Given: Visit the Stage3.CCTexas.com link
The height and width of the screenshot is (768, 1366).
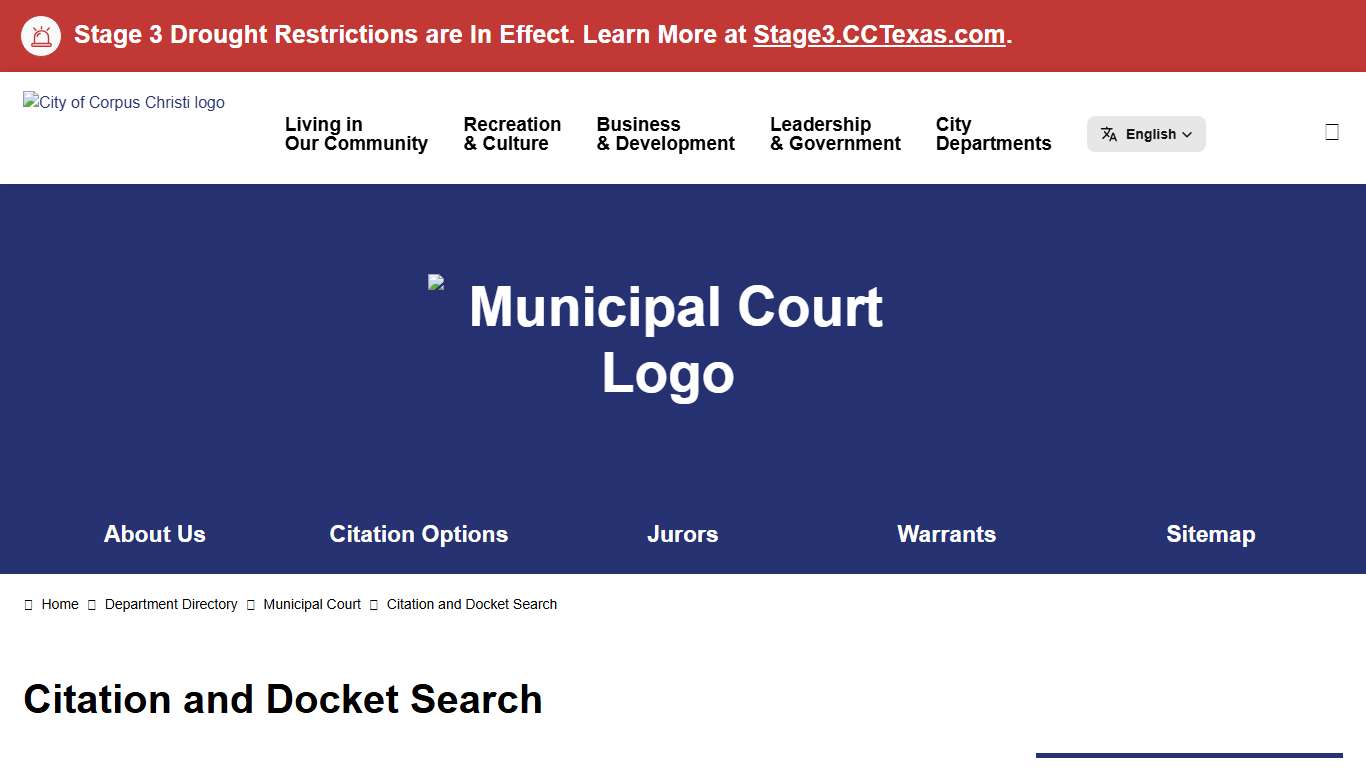Looking at the screenshot, I should pyautogui.click(x=878, y=34).
